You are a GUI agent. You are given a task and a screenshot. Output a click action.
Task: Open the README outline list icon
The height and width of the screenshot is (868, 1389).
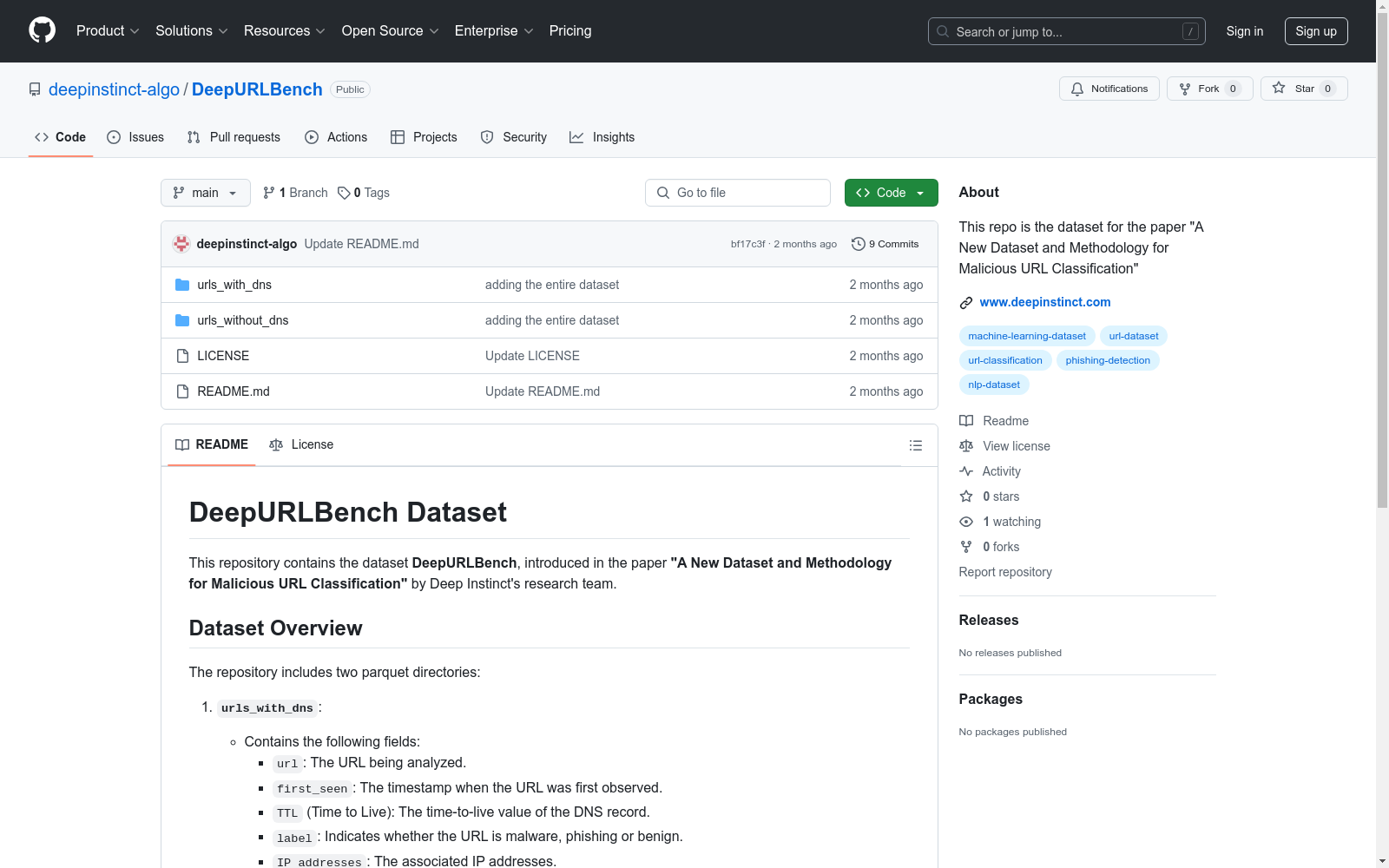tap(916, 445)
